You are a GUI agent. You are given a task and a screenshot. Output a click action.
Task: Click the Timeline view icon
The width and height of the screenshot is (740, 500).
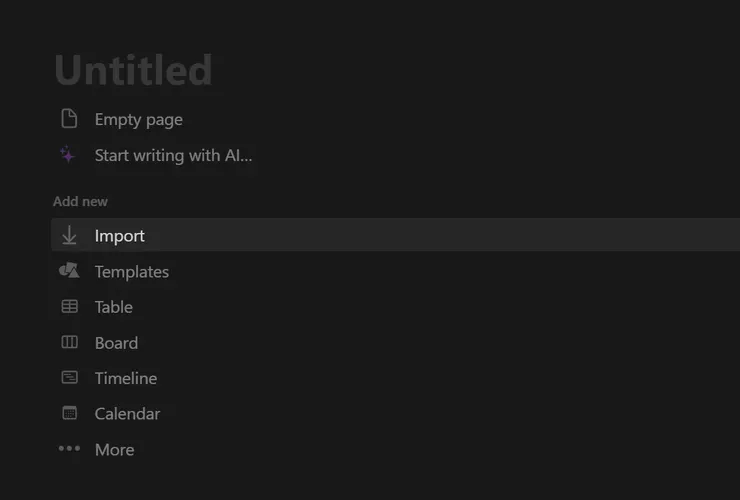69,378
